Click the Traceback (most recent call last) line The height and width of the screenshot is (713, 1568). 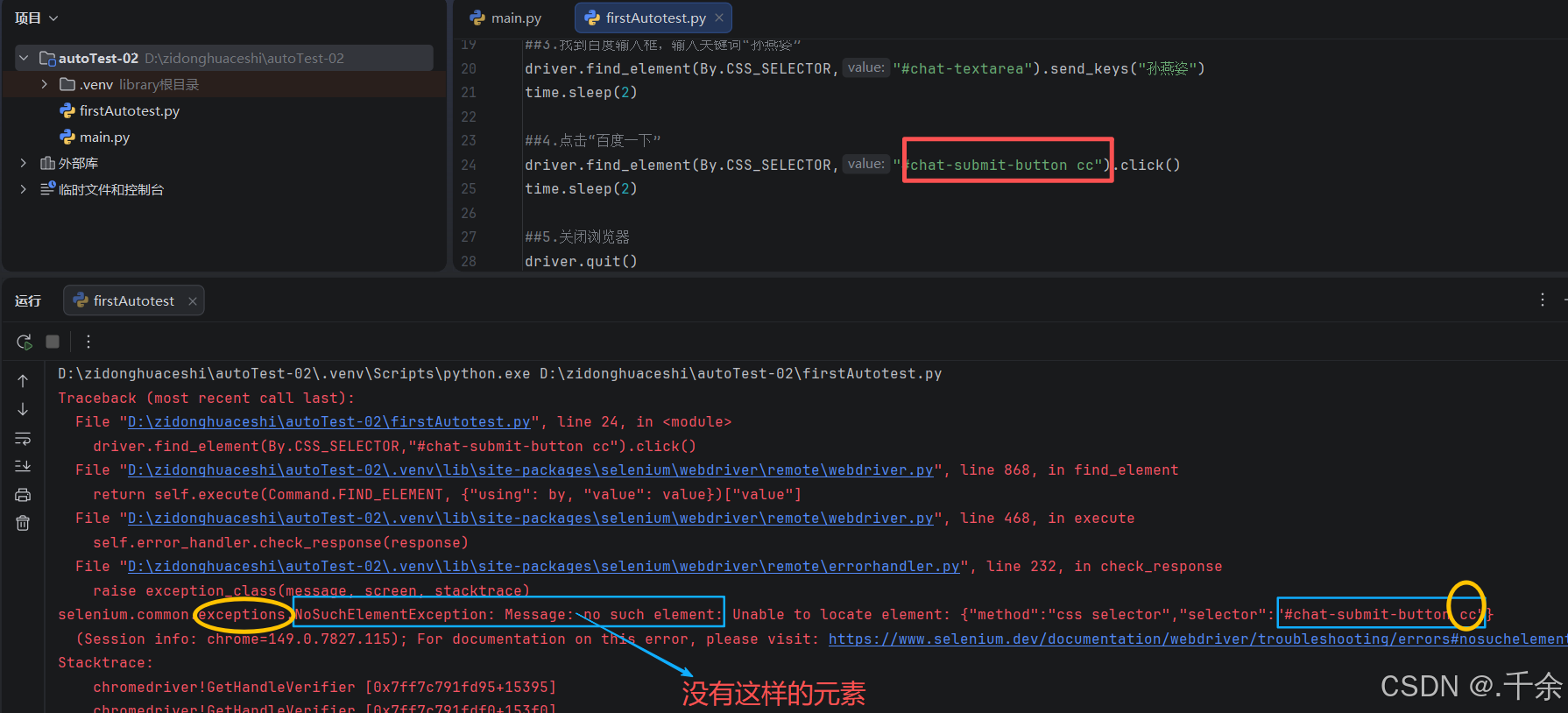(207, 399)
